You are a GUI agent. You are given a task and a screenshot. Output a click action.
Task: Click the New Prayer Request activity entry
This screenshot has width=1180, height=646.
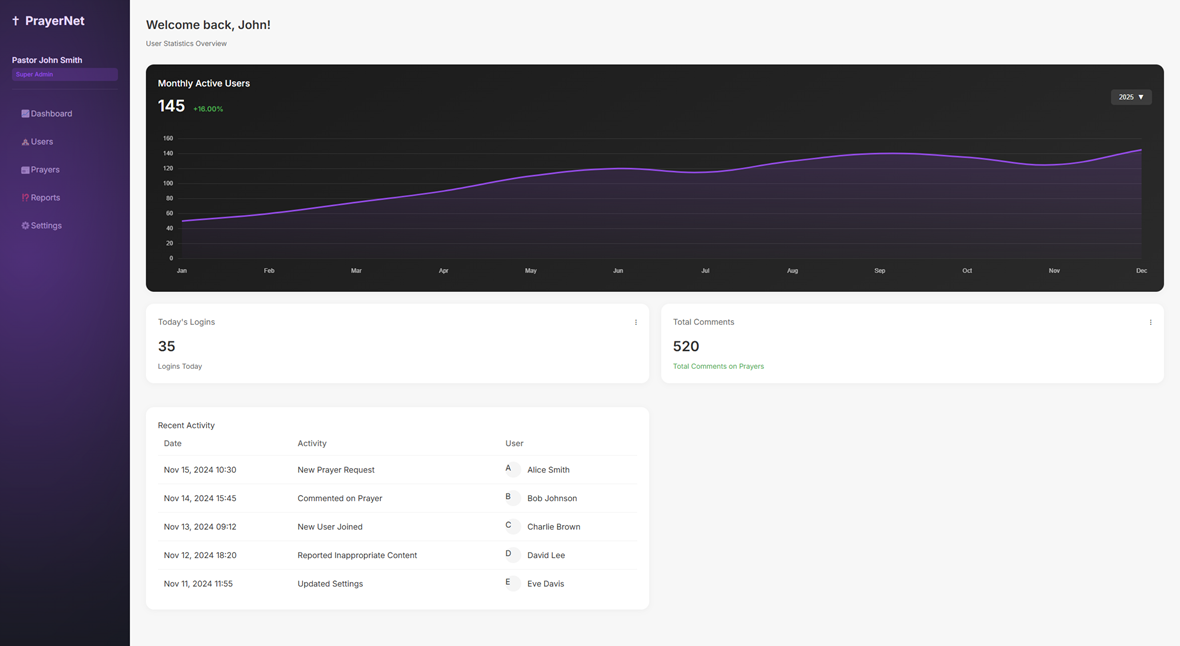point(335,469)
